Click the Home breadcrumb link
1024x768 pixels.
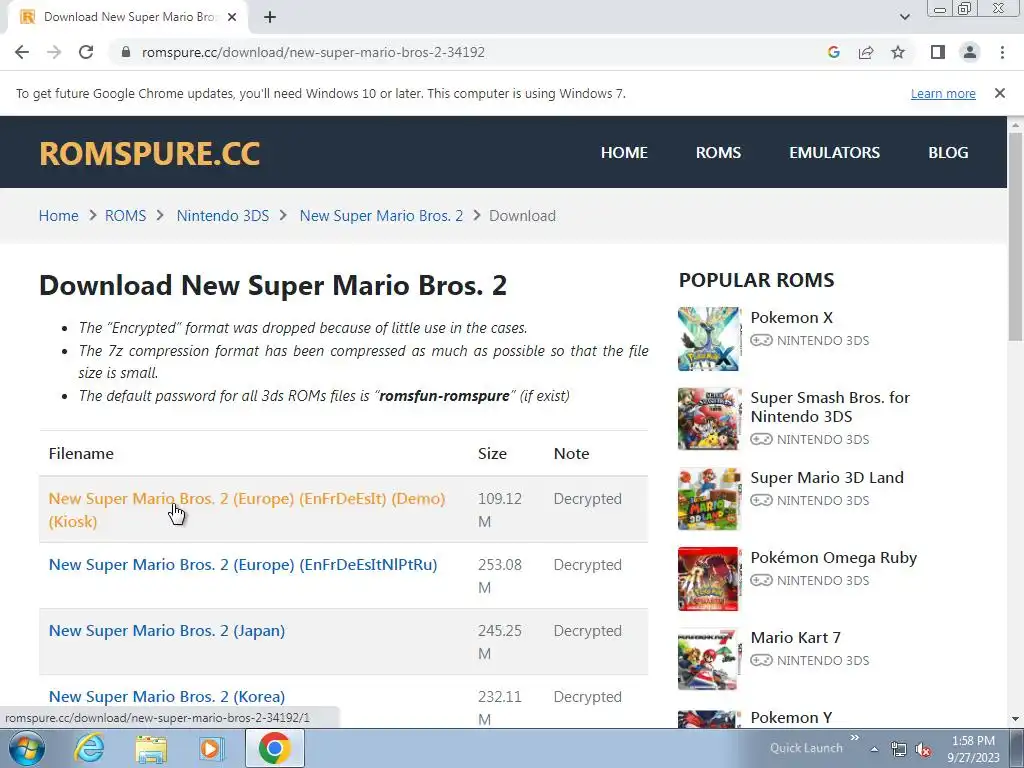58,216
